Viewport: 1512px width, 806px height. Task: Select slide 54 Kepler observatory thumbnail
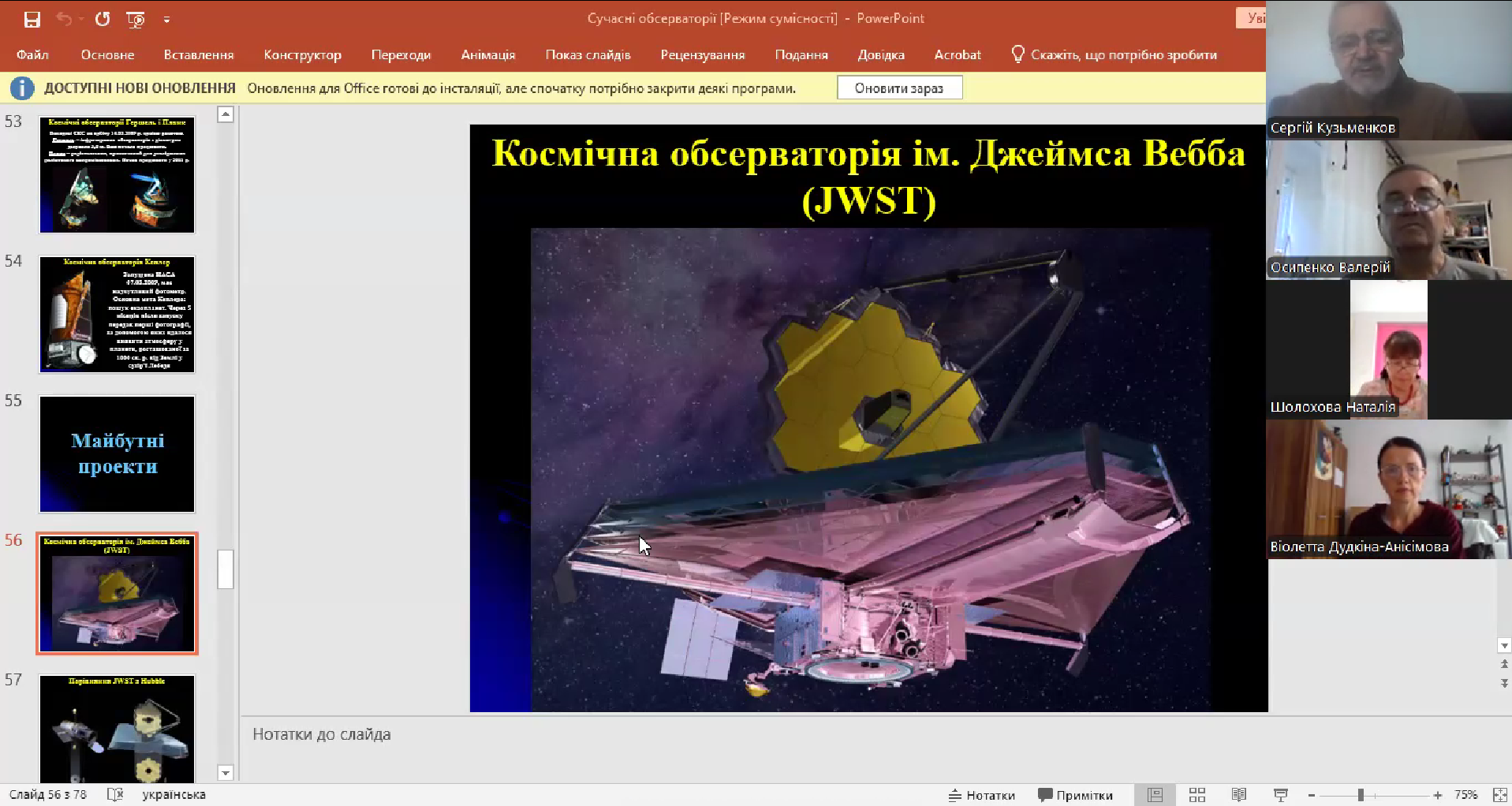click(x=117, y=314)
